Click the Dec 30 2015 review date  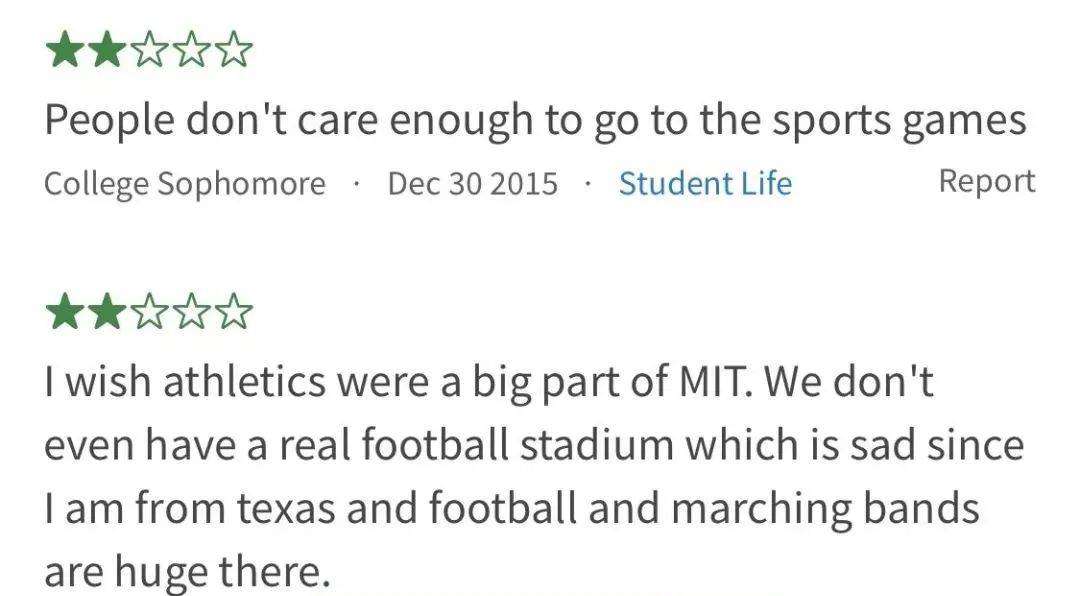click(472, 184)
